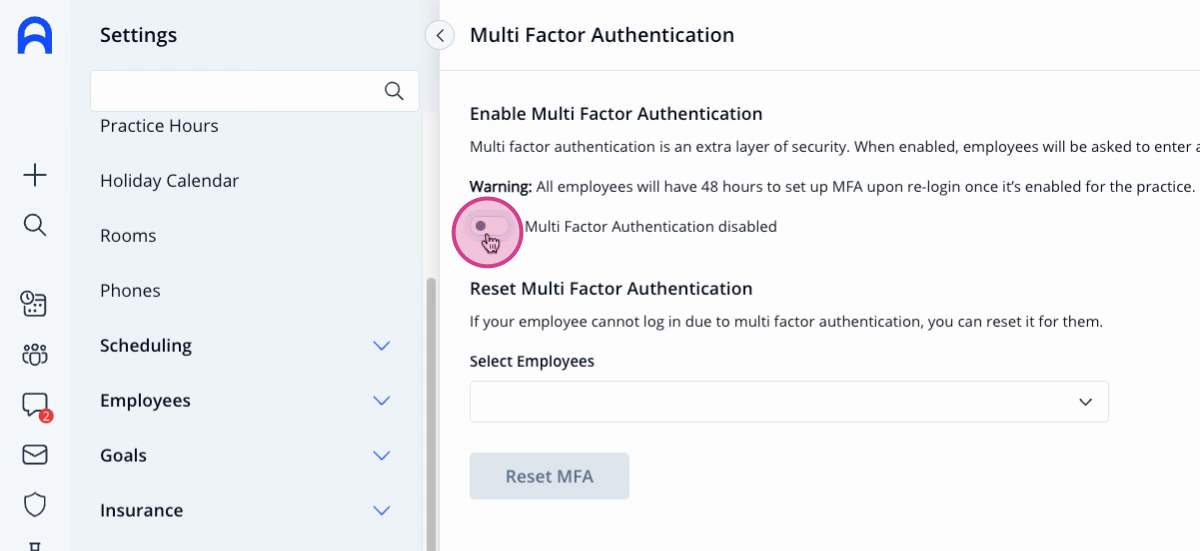The height and width of the screenshot is (551, 1200).
Task: Open the Select Employees dropdown
Action: (x=789, y=401)
